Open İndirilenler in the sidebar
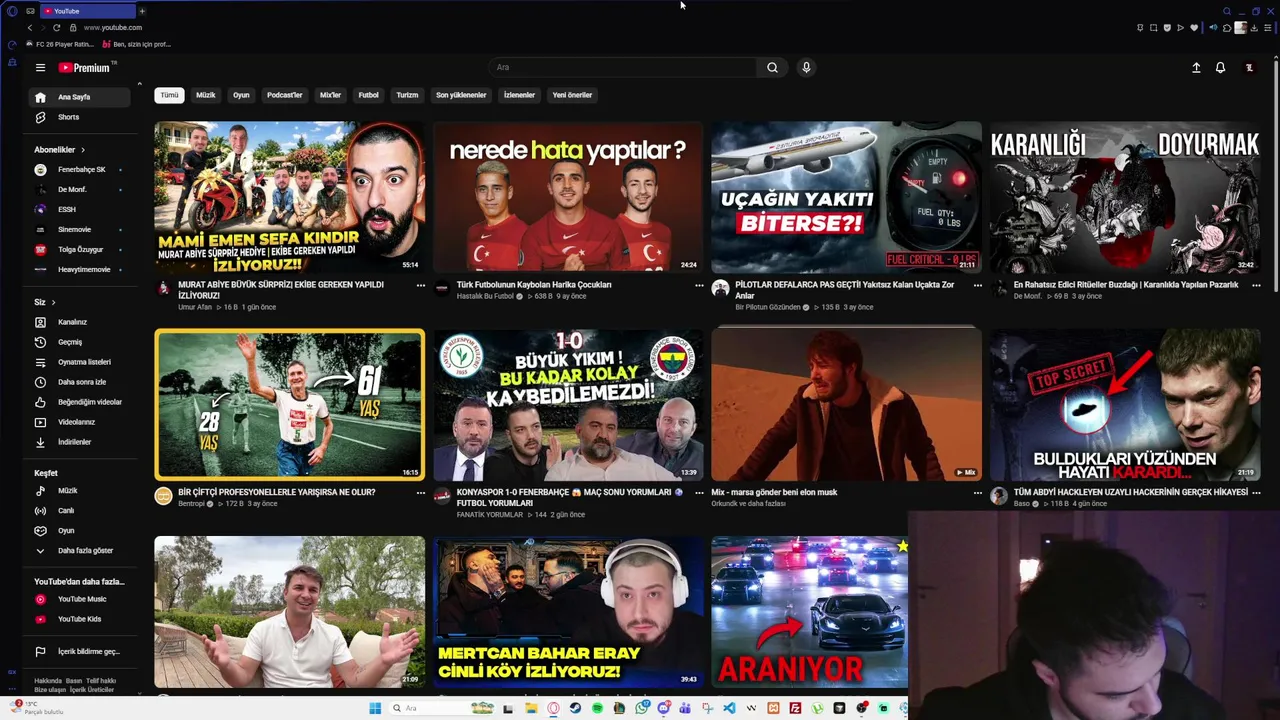1280x720 pixels. pos(80,442)
